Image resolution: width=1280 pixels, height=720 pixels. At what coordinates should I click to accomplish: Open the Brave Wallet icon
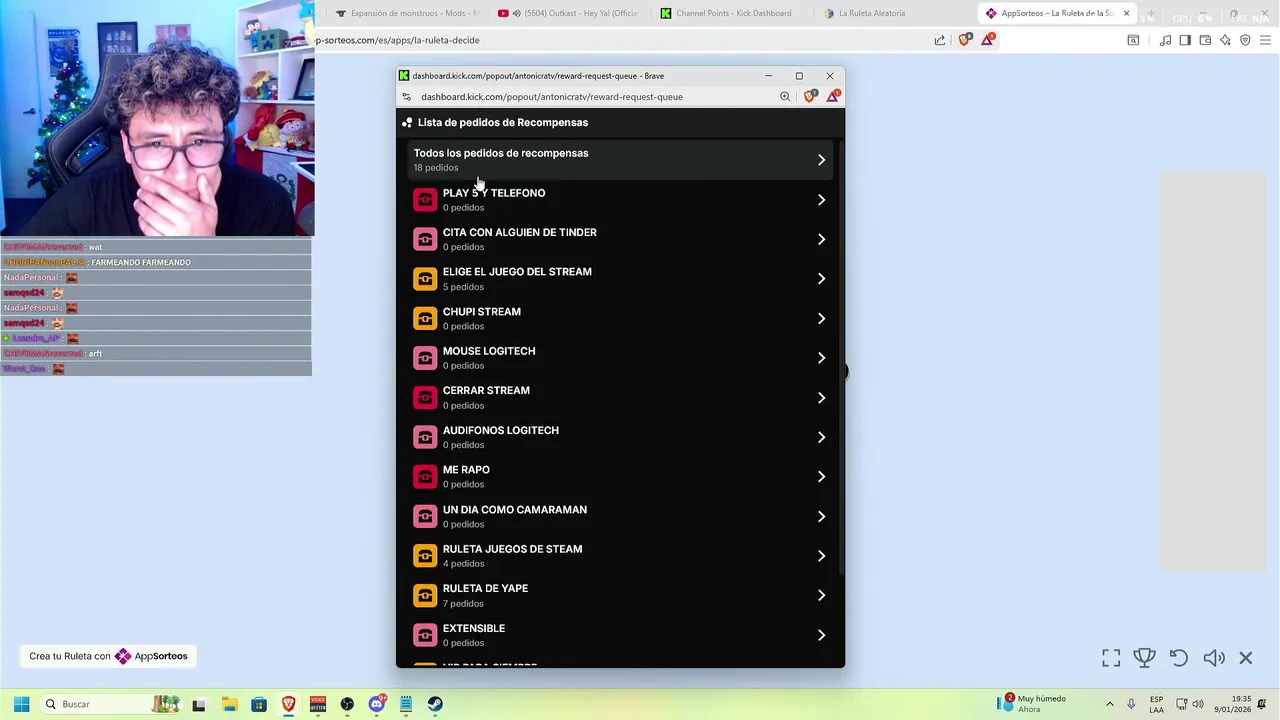click(1205, 40)
